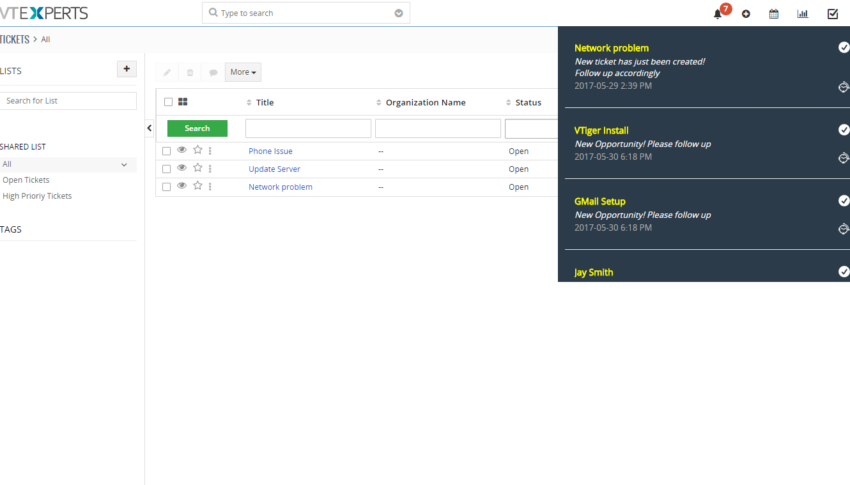This screenshot has width=850, height=485.
Task: Open row options dots for Phone Issue
Action: pos(210,151)
